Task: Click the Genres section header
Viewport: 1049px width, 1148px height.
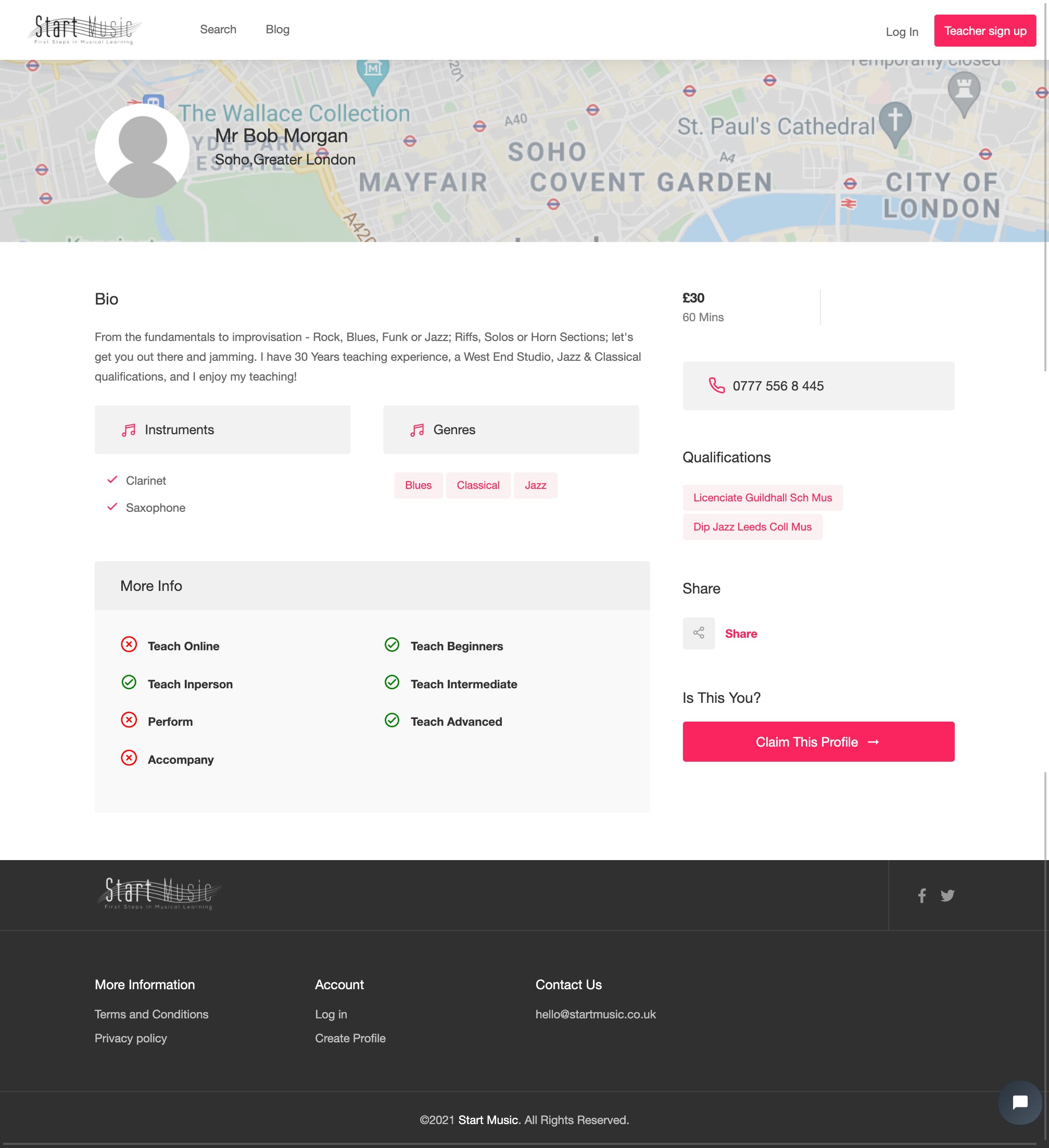Action: (x=511, y=430)
